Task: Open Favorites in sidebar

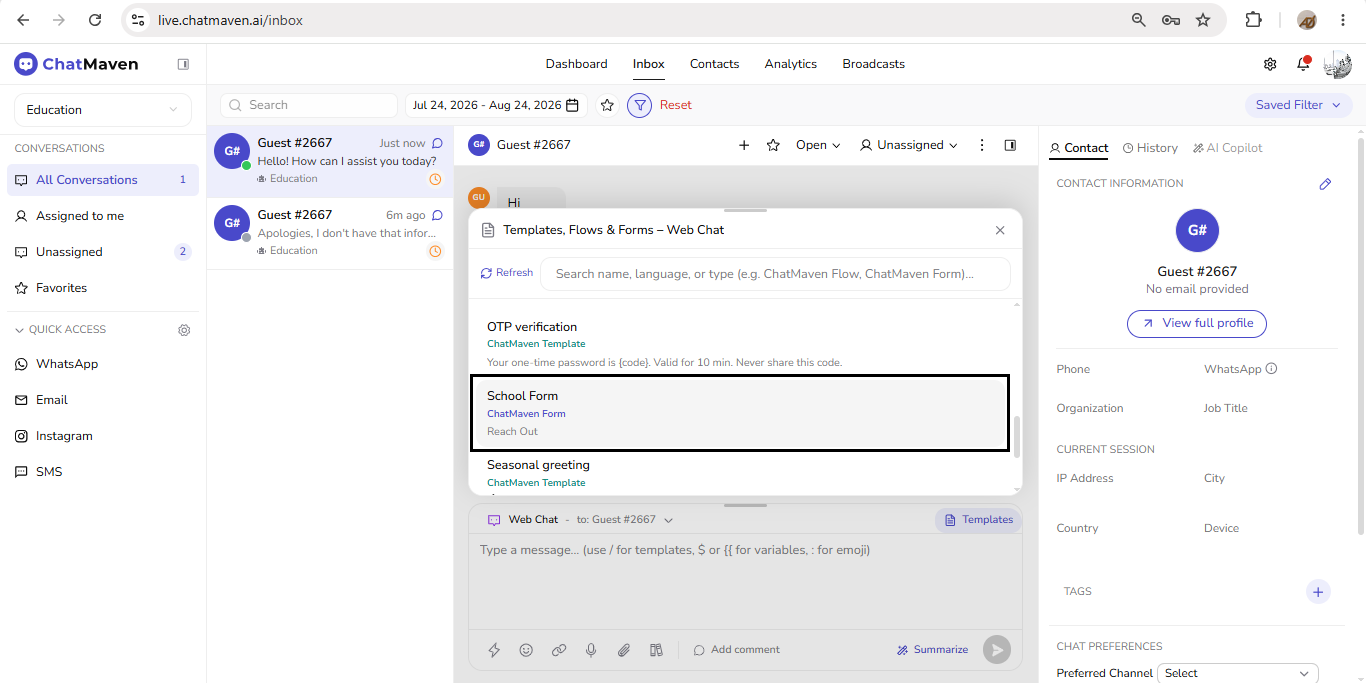Action: click(x=103, y=288)
